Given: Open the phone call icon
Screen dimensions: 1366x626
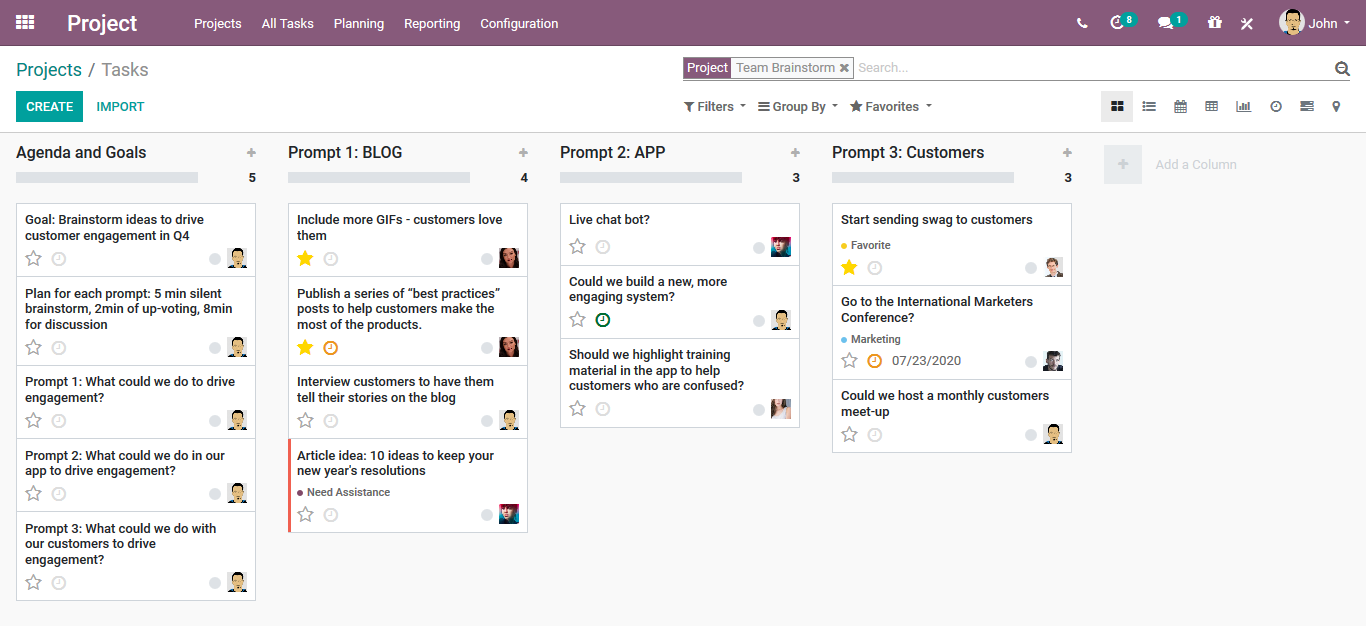Looking at the screenshot, I should click(x=1082, y=23).
